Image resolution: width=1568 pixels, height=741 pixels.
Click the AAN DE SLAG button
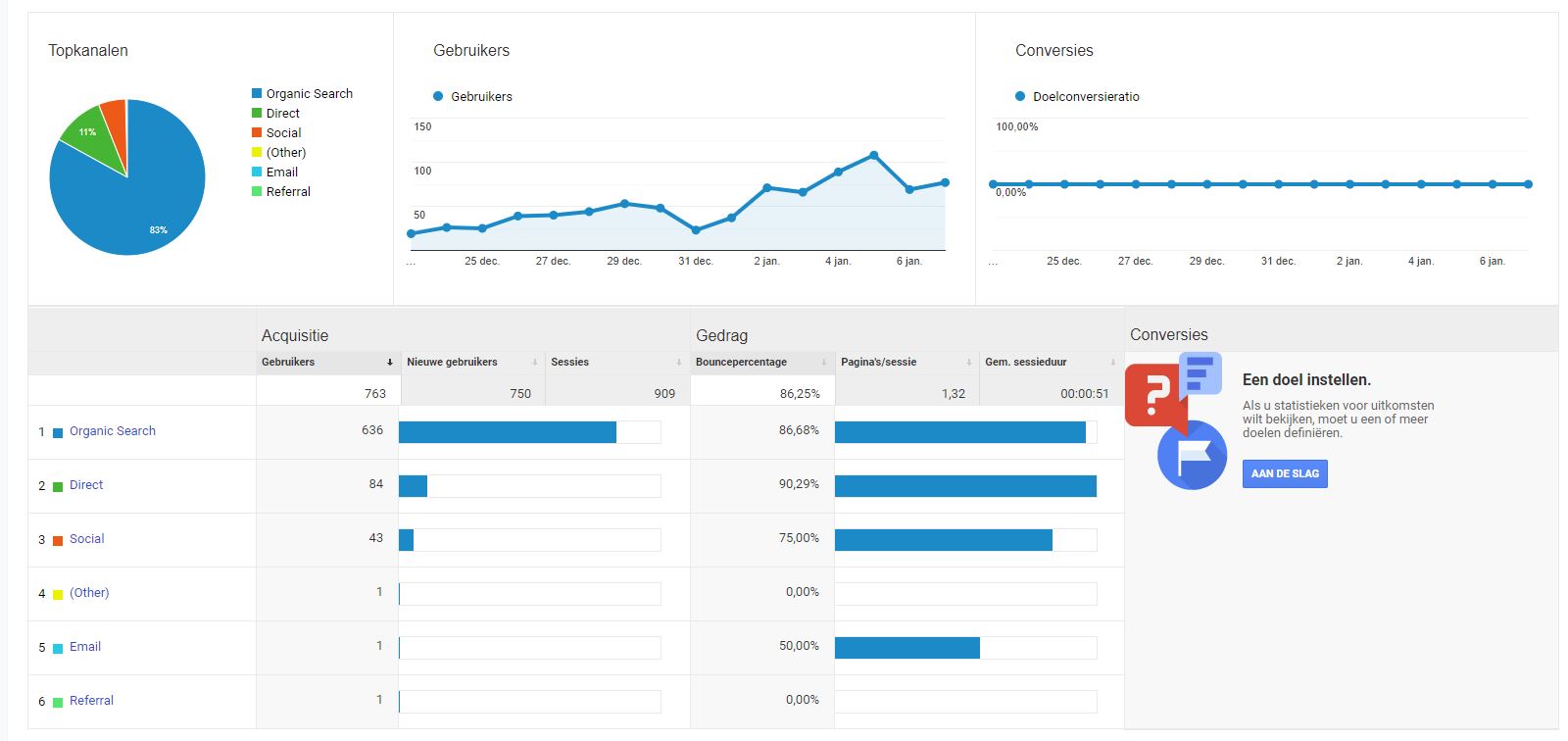point(1285,473)
